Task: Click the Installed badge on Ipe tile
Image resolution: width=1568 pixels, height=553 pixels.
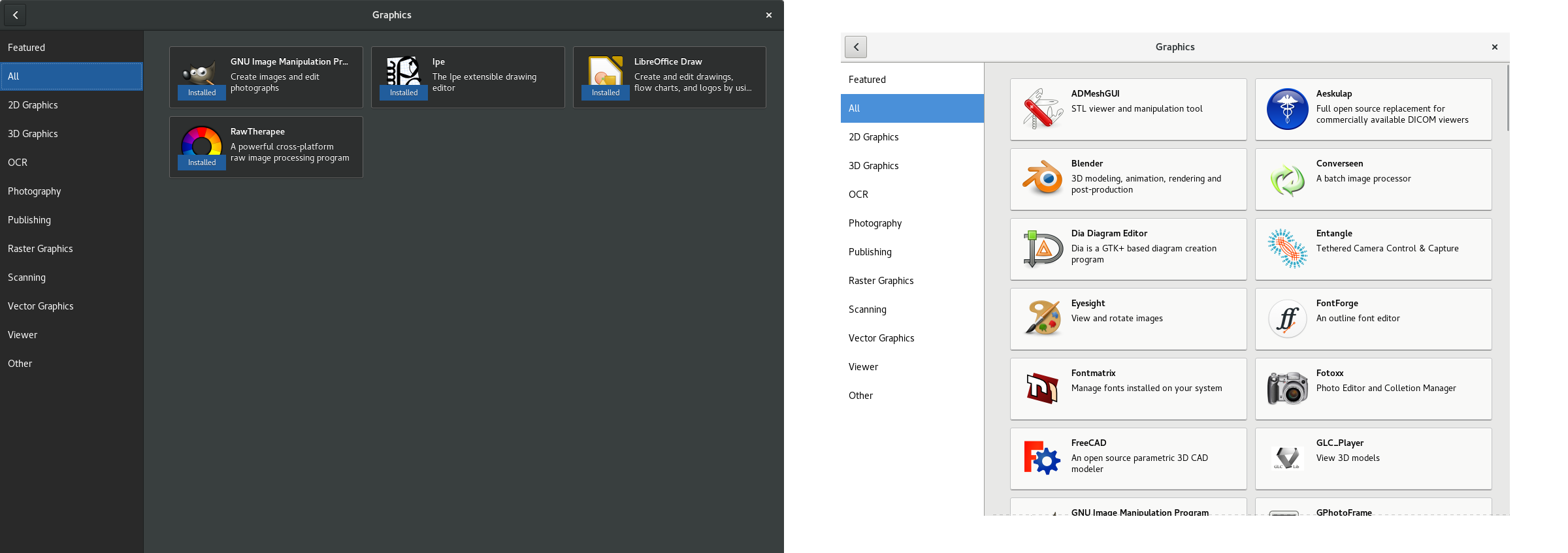Action: [404, 93]
